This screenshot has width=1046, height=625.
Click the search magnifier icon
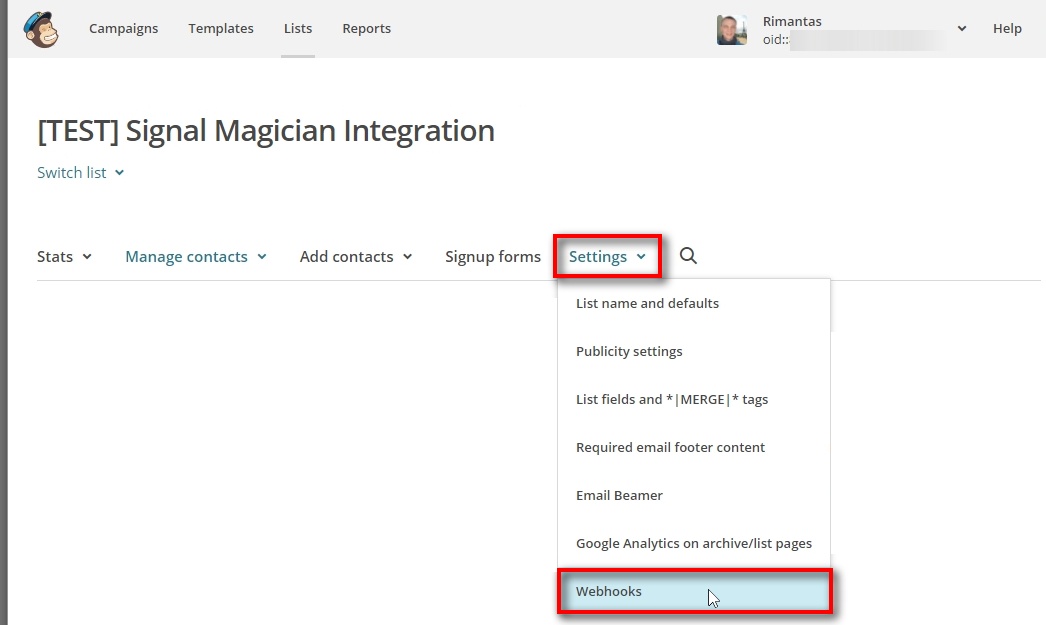688,256
